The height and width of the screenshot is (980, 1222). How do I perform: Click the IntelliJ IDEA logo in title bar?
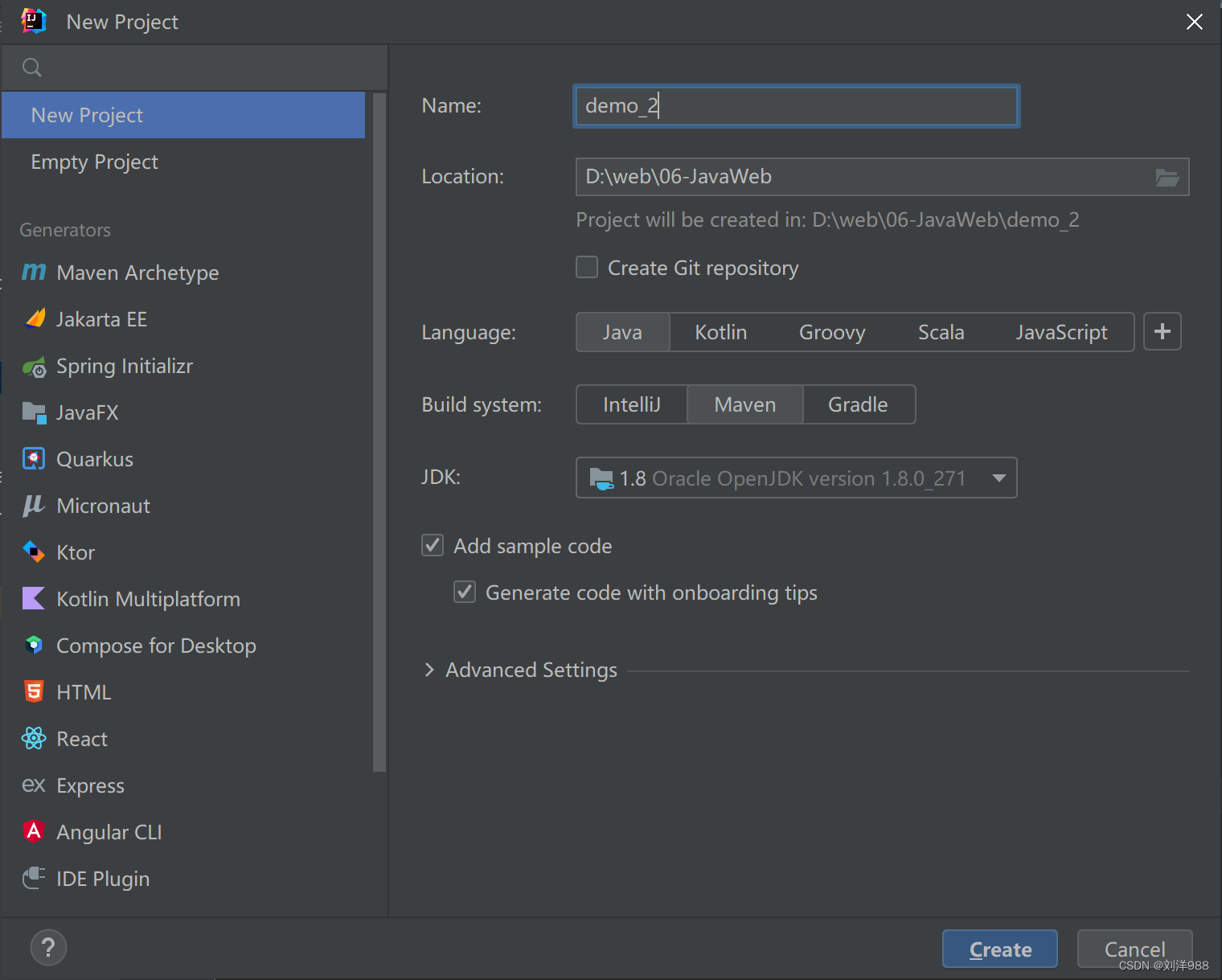(33, 21)
